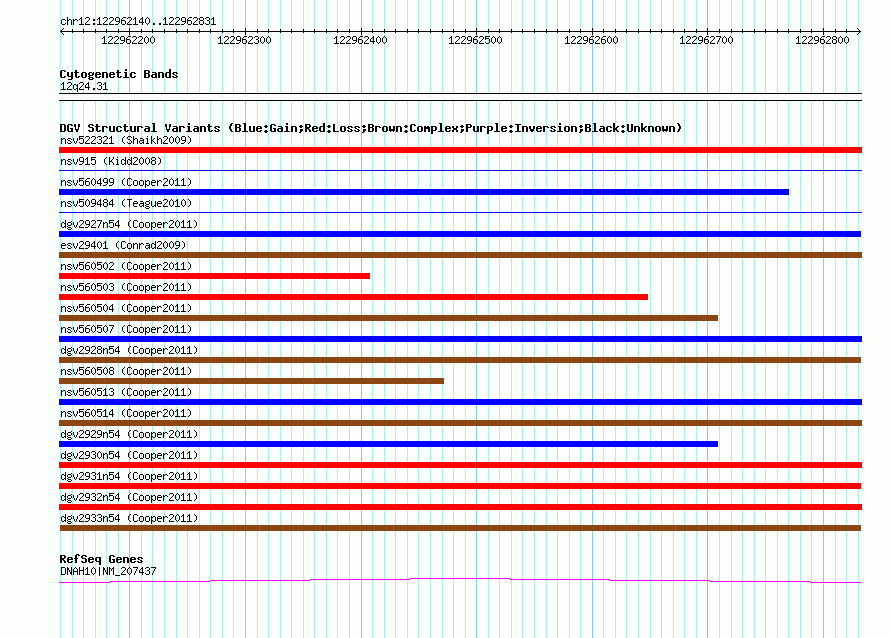Click ruler position 122962400

coord(360,40)
